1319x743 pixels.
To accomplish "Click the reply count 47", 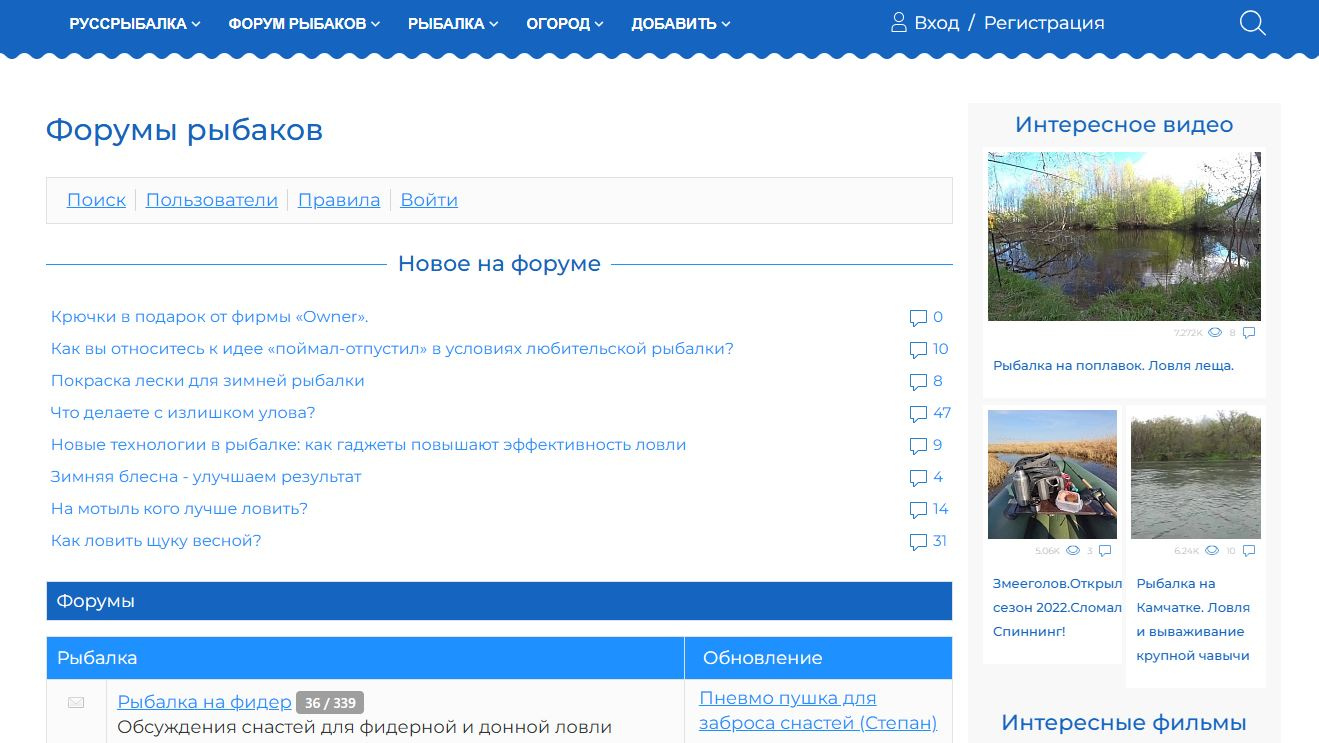I will [x=942, y=413].
